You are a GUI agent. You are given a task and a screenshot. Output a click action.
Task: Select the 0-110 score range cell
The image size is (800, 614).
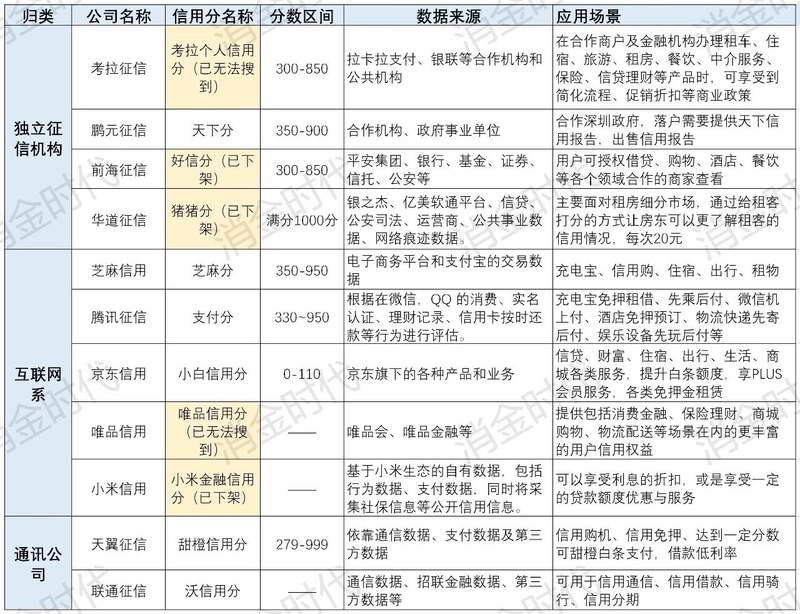click(x=301, y=372)
